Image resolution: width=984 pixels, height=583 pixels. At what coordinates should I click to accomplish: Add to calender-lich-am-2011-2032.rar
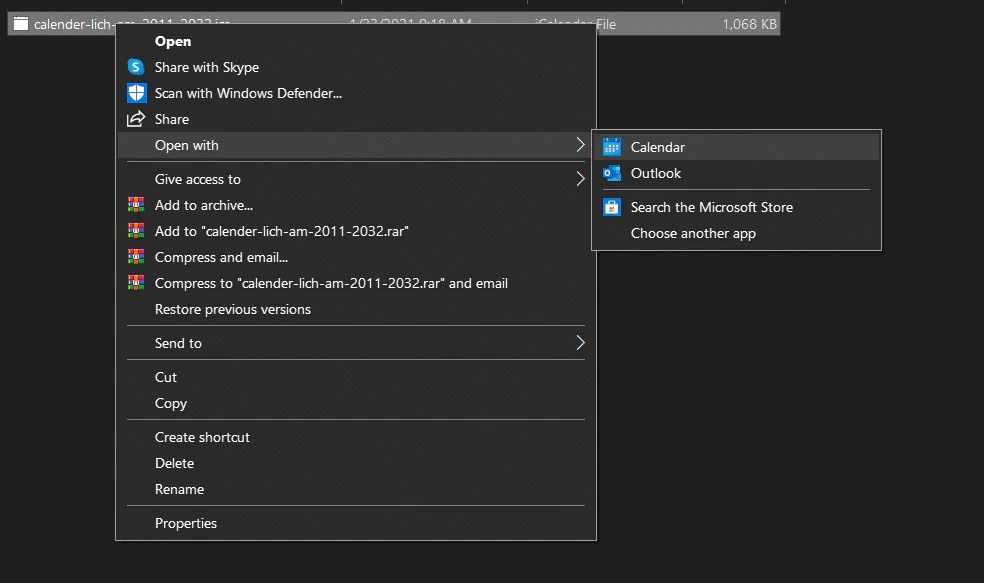pos(356,231)
